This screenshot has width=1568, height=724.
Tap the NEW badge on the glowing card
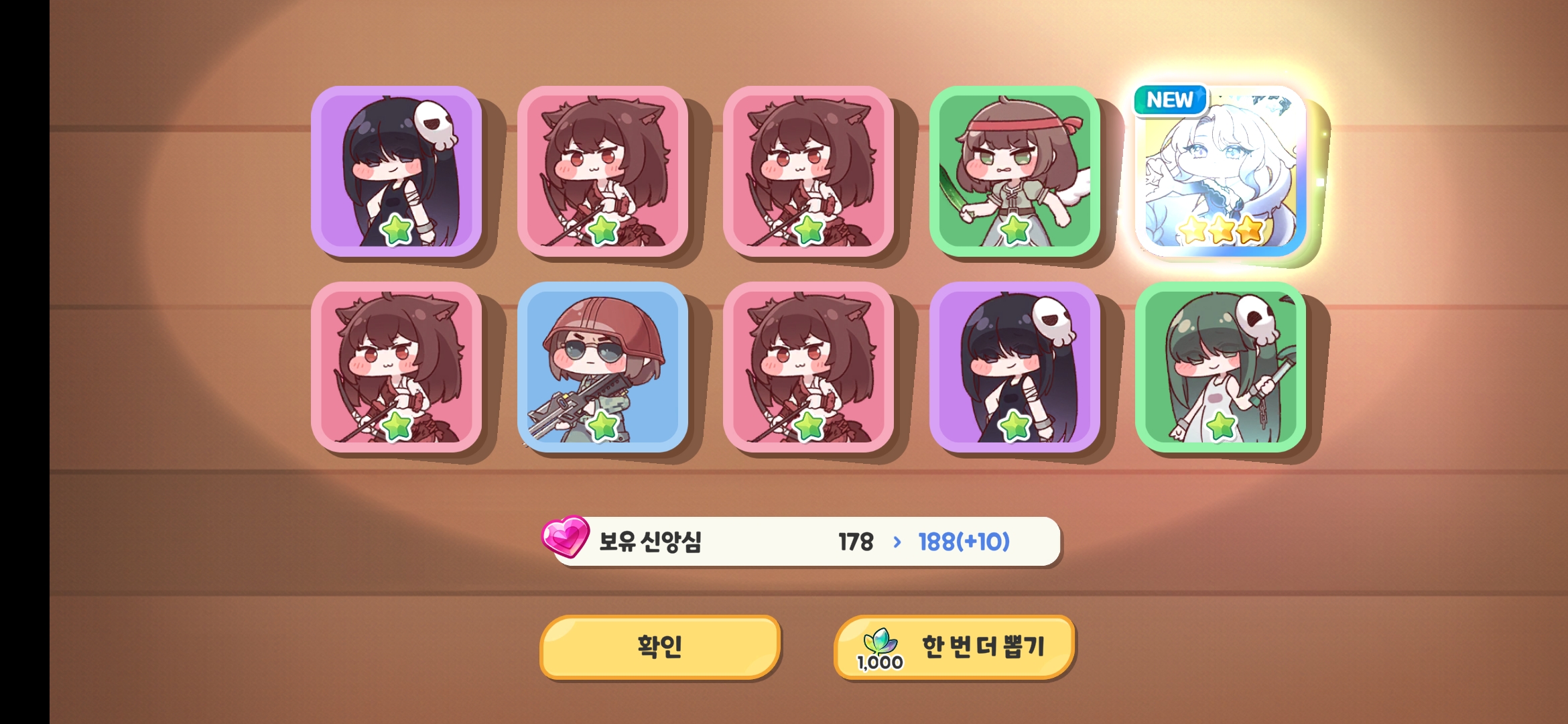pyautogui.click(x=1170, y=100)
